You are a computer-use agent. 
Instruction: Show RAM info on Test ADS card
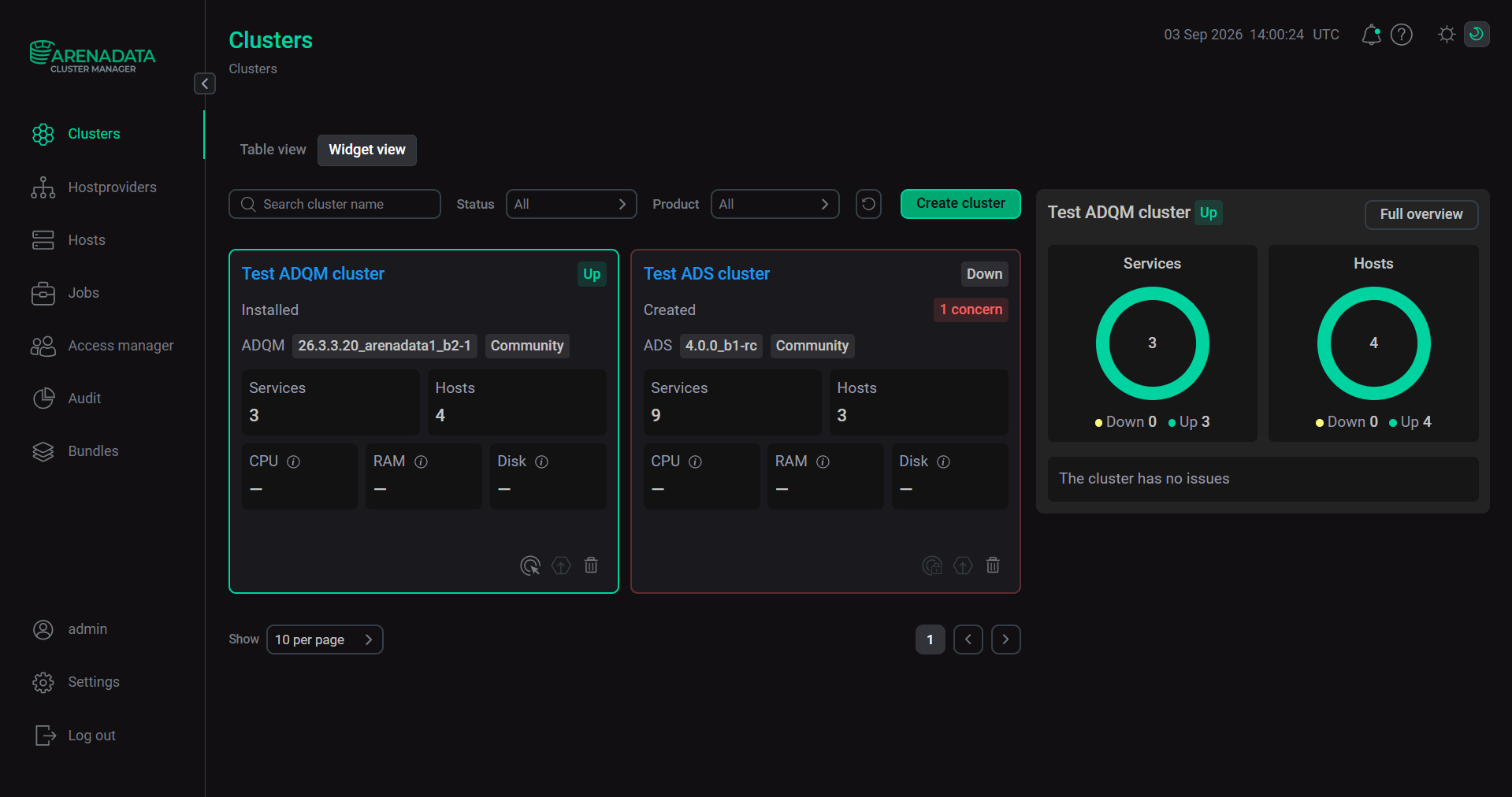pos(823,462)
